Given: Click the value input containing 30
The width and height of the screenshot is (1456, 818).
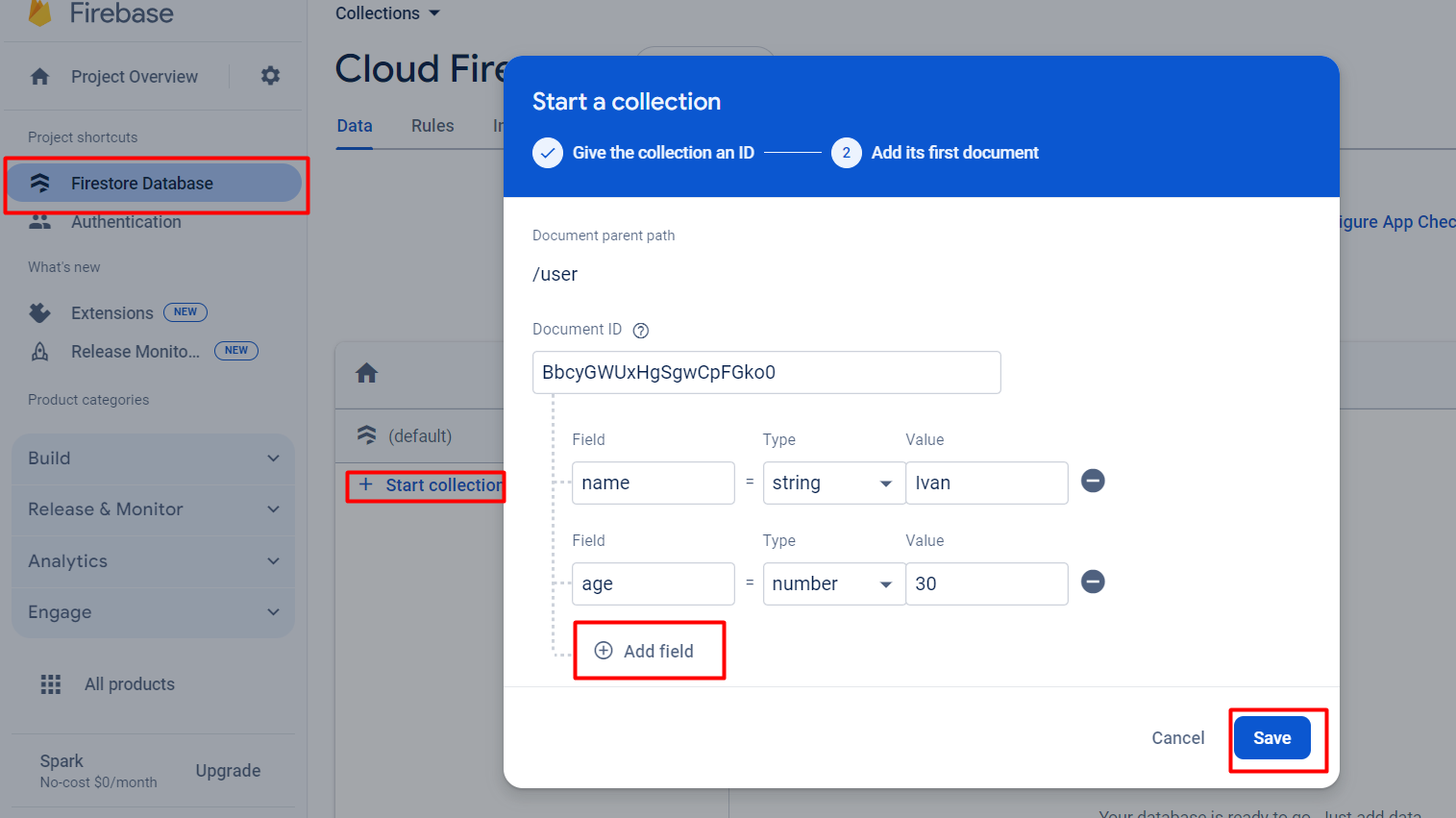Looking at the screenshot, I should click(x=987, y=583).
